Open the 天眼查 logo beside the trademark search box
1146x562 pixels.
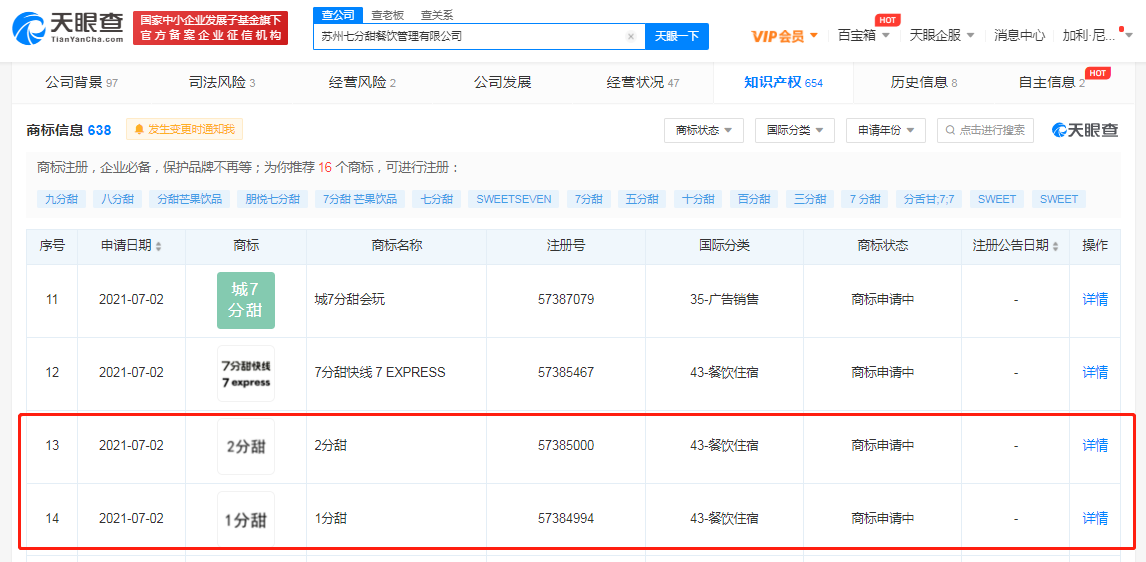click(1085, 130)
